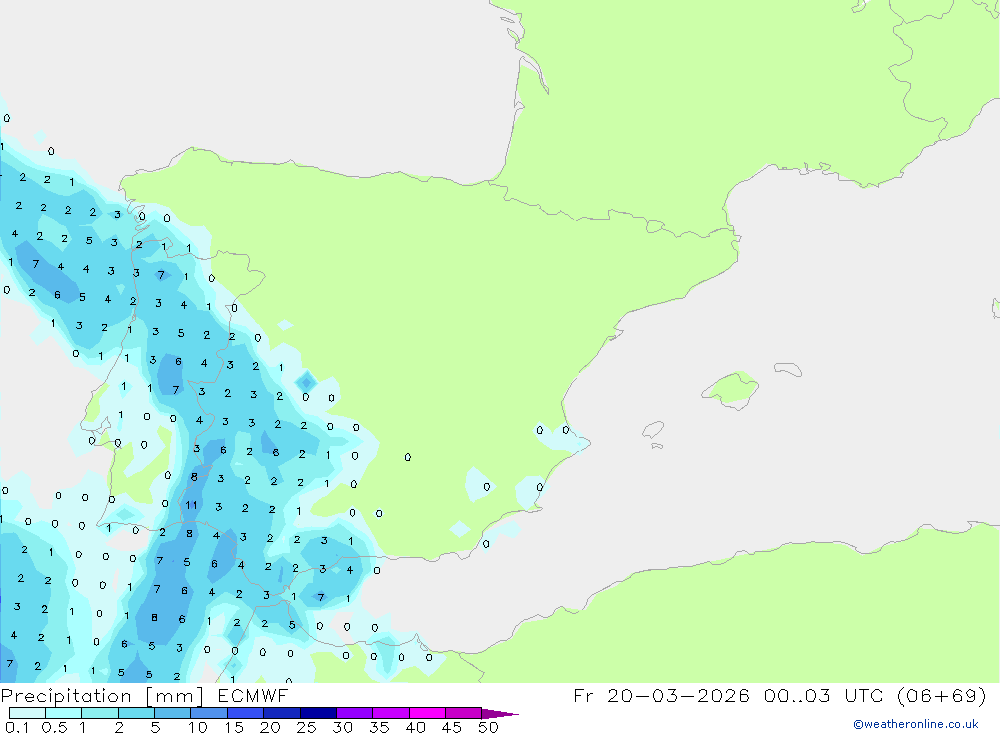
Task: Click the date '20-03-2026' text
Action: click(x=678, y=695)
